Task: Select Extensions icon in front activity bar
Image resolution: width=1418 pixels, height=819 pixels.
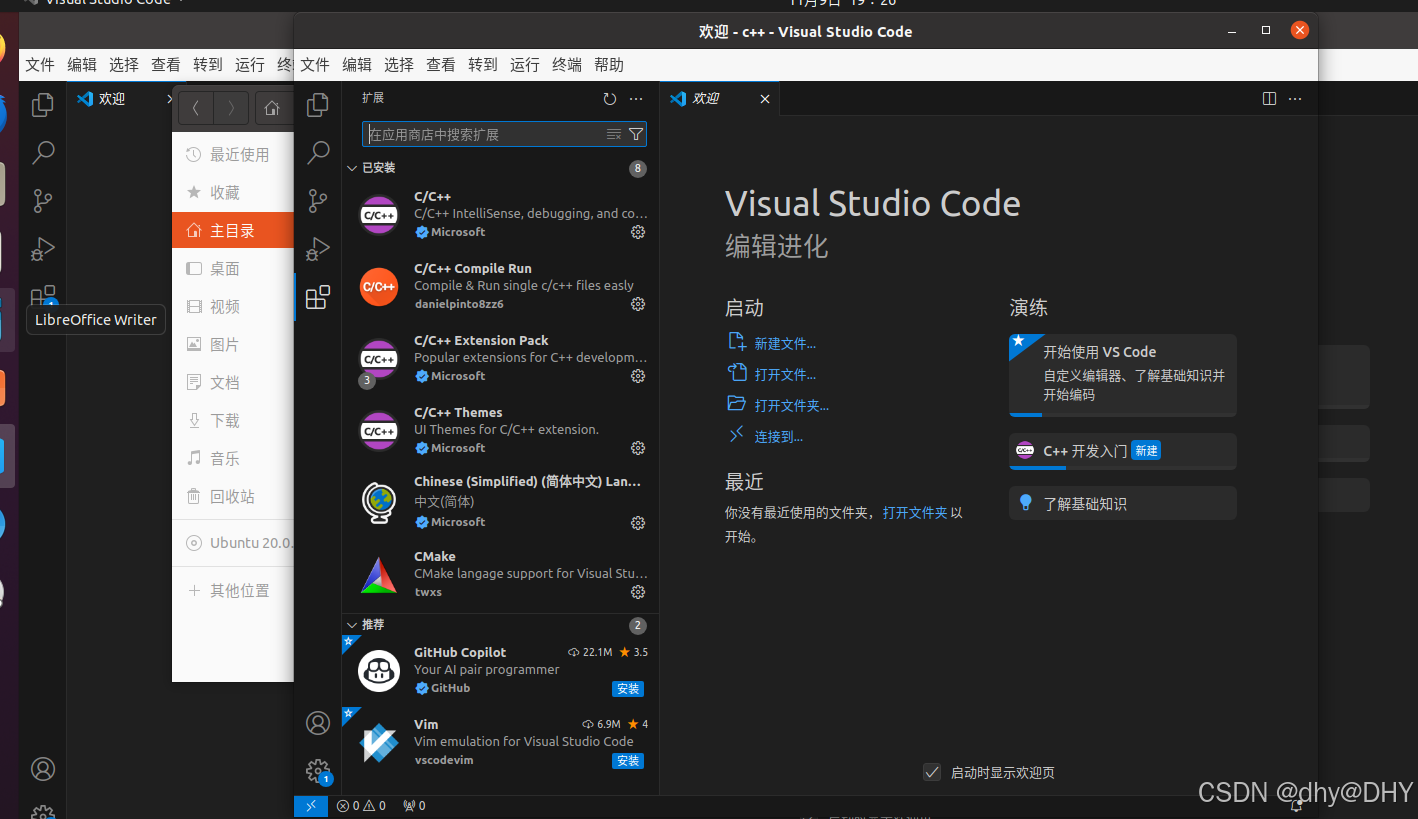Action: (318, 297)
